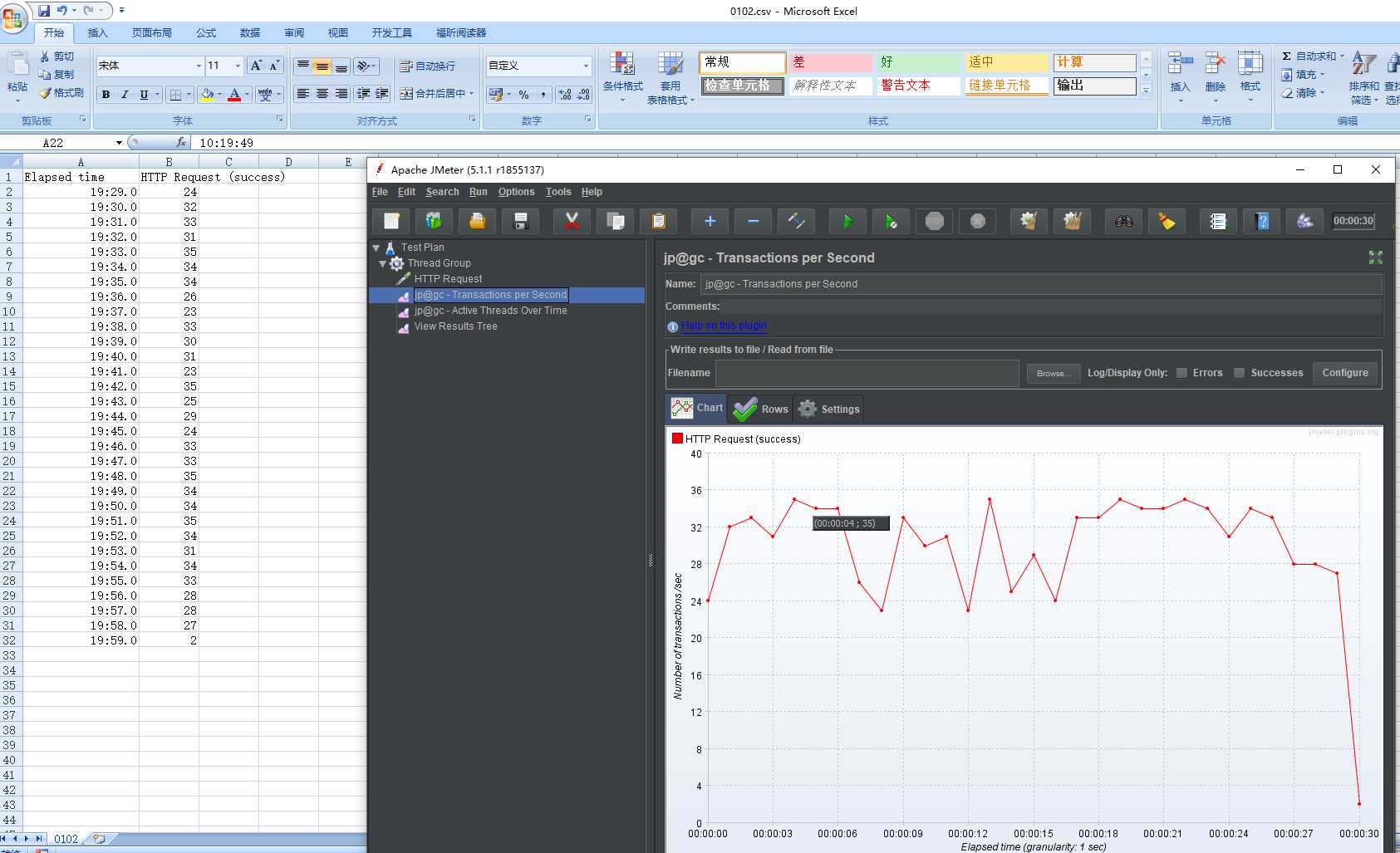Screen dimensions: 1400x853
Task: Collapse all tree nodes with minus icon
Action: coord(754,221)
